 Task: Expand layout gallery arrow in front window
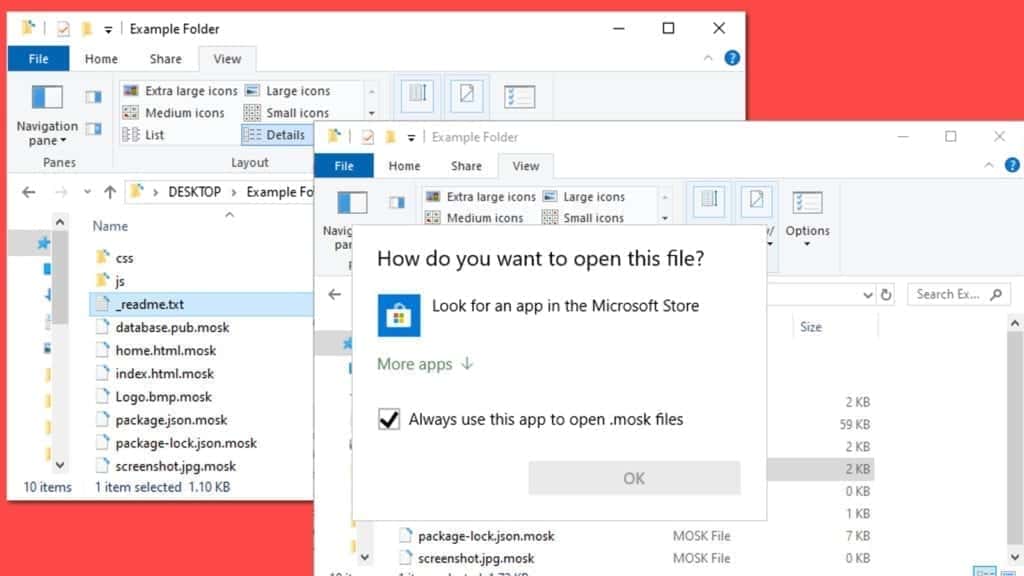tap(665, 218)
